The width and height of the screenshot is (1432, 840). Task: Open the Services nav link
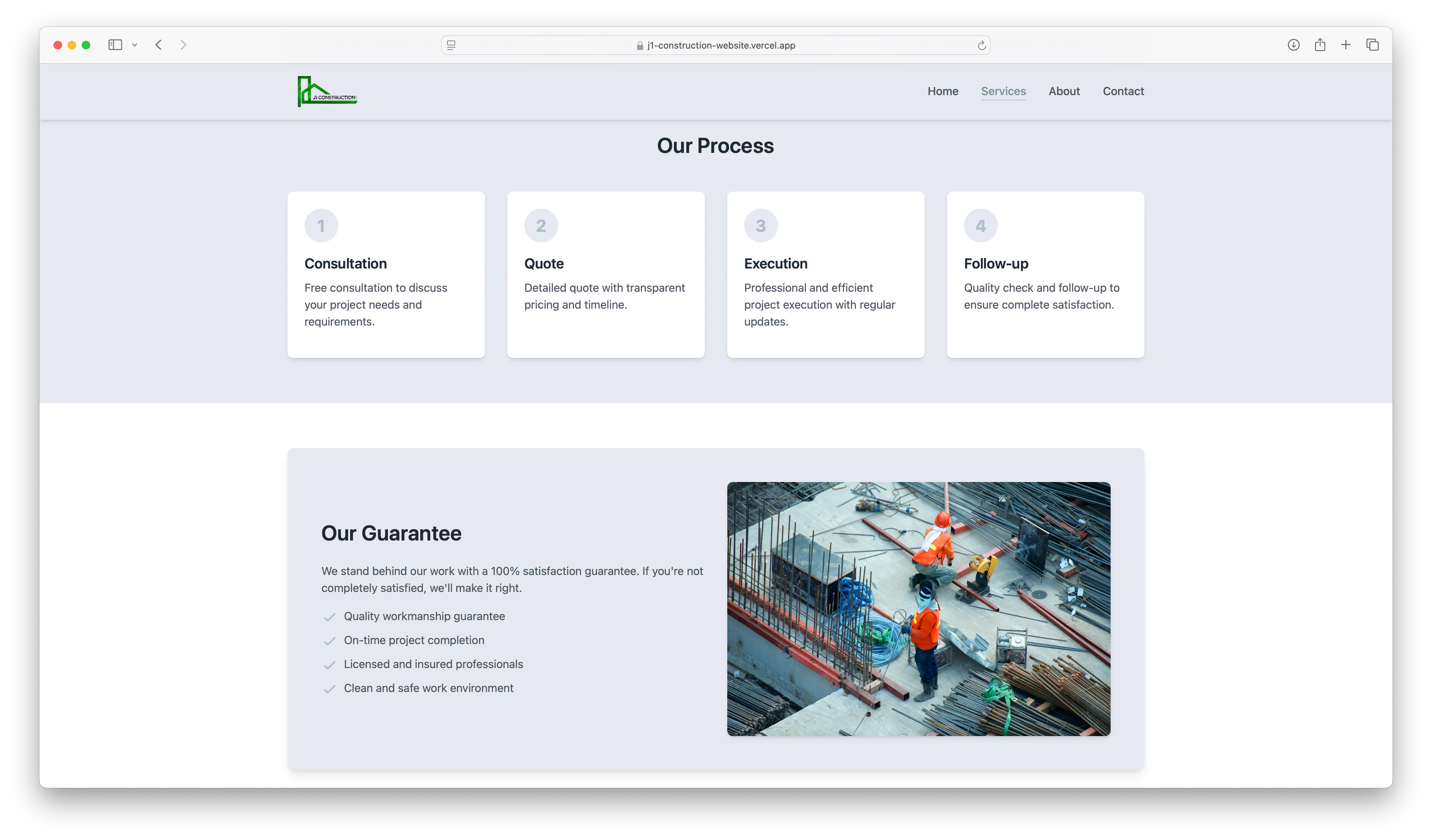click(1003, 92)
